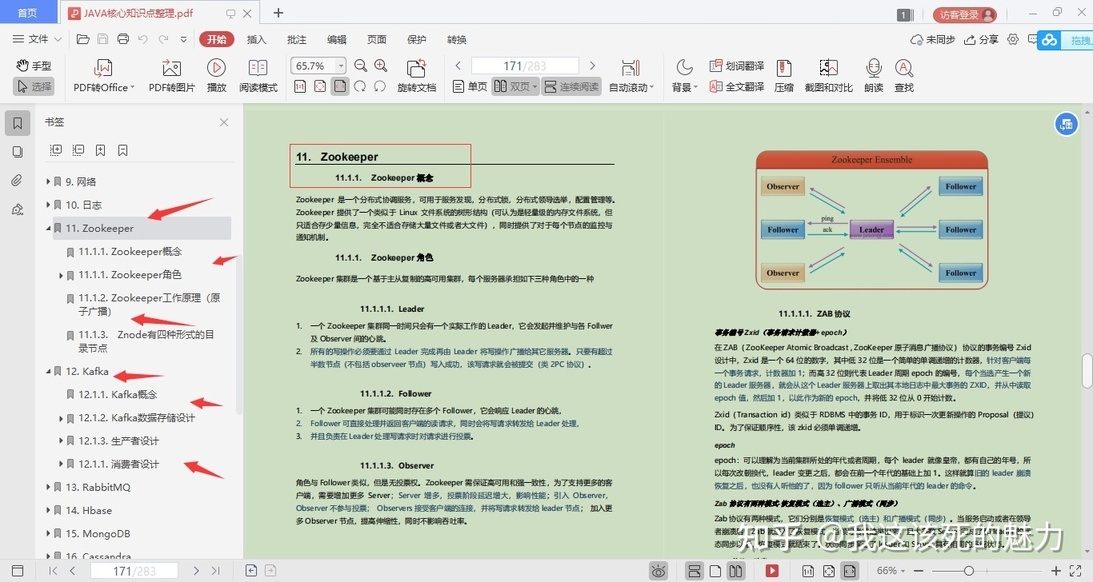This screenshot has height=582, width=1093.
Task: Click the zoom in magnifier in toolbar
Action: coord(381,66)
